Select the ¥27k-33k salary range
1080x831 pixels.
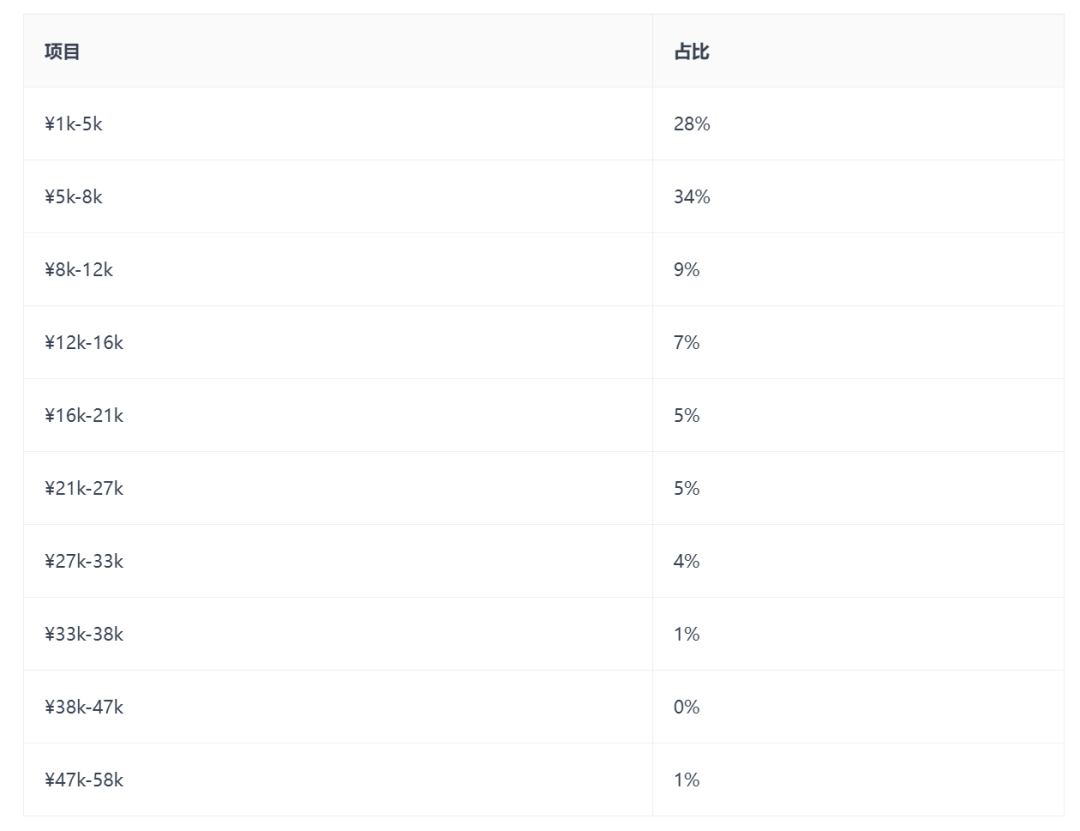coord(83,562)
